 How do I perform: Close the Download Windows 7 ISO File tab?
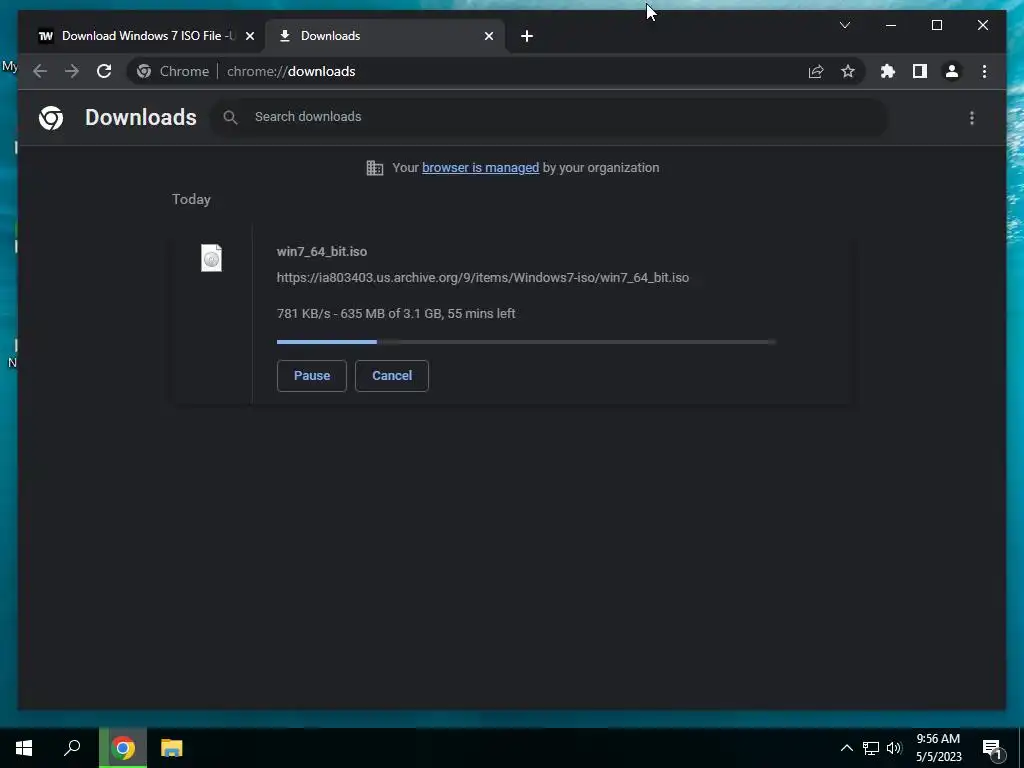[249, 36]
